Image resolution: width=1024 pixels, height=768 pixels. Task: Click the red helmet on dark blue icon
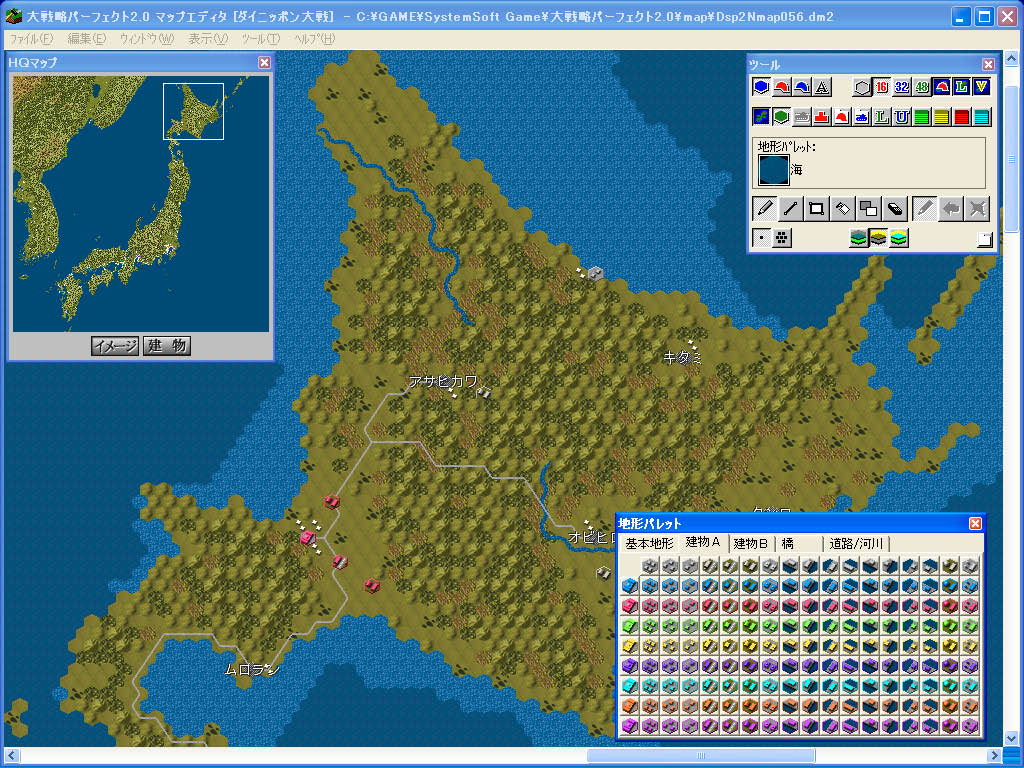[x=942, y=86]
